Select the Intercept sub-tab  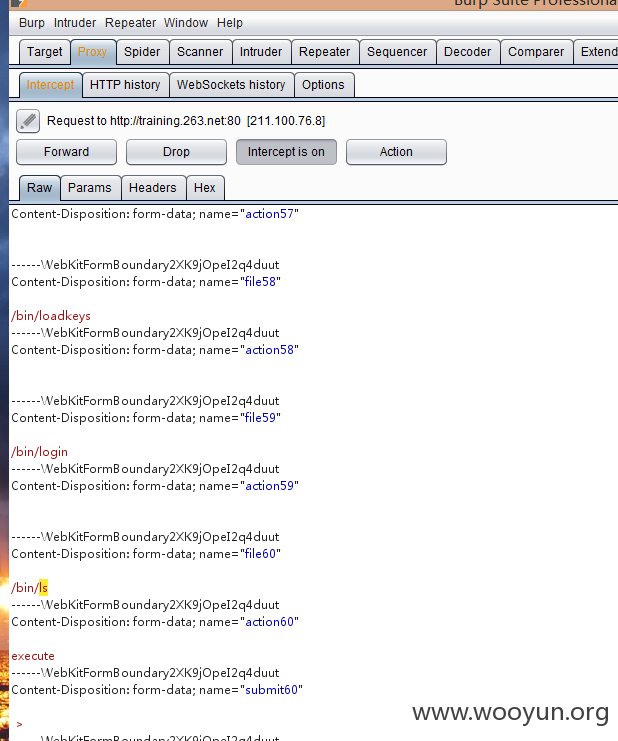(x=50, y=85)
